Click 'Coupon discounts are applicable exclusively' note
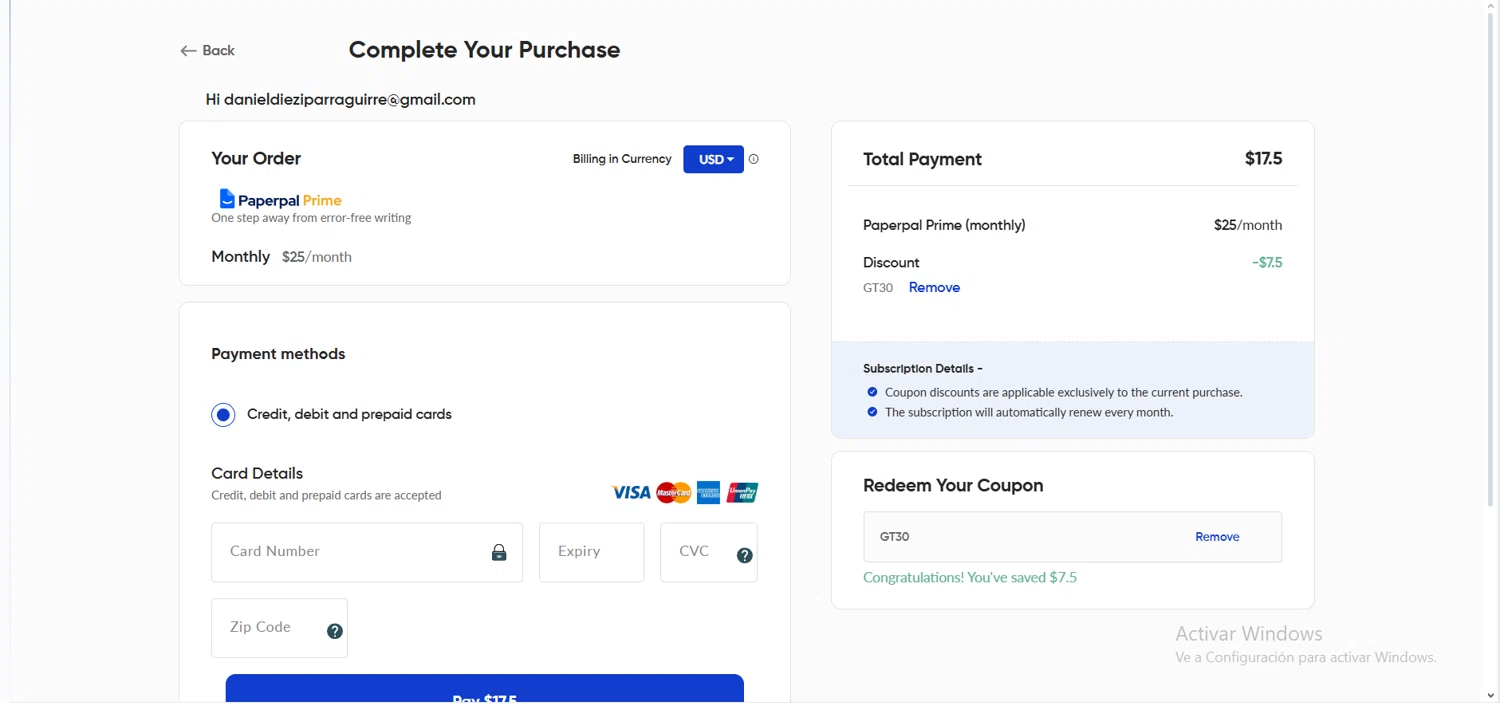Image resolution: width=1500 pixels, height=703 pixels. pos(1063,392)
